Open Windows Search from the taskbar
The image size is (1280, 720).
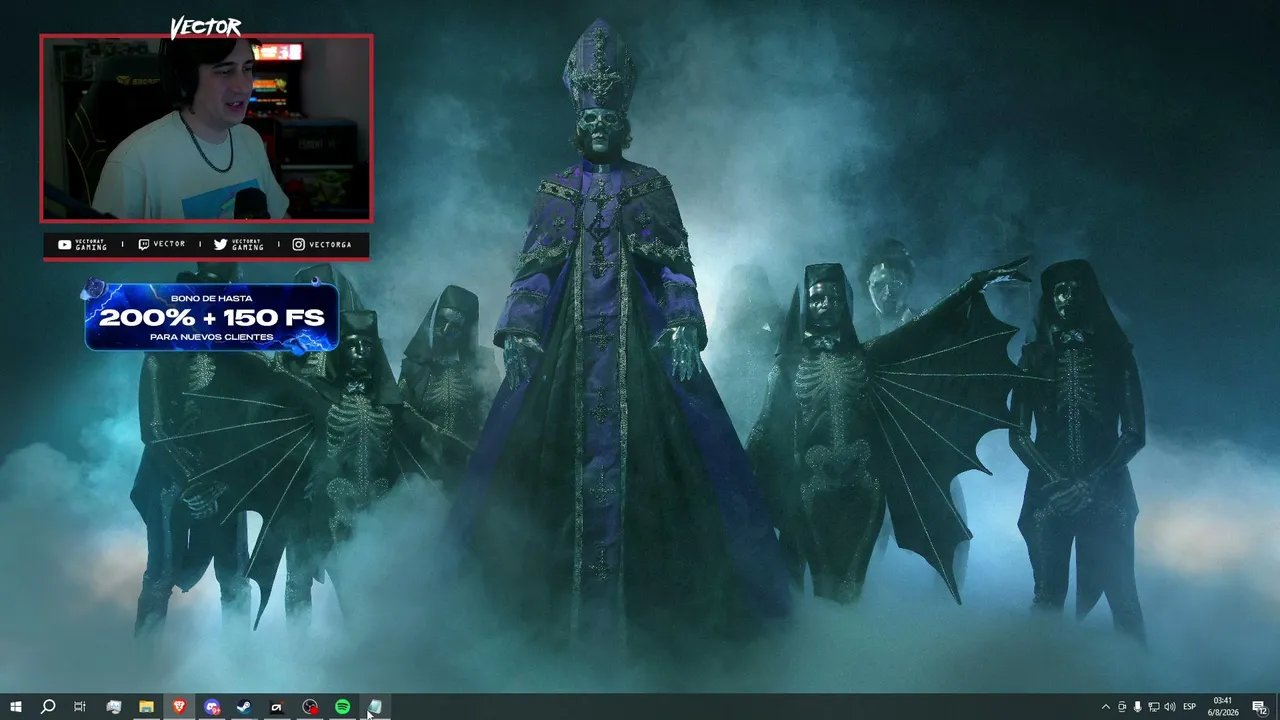[48, 707]
